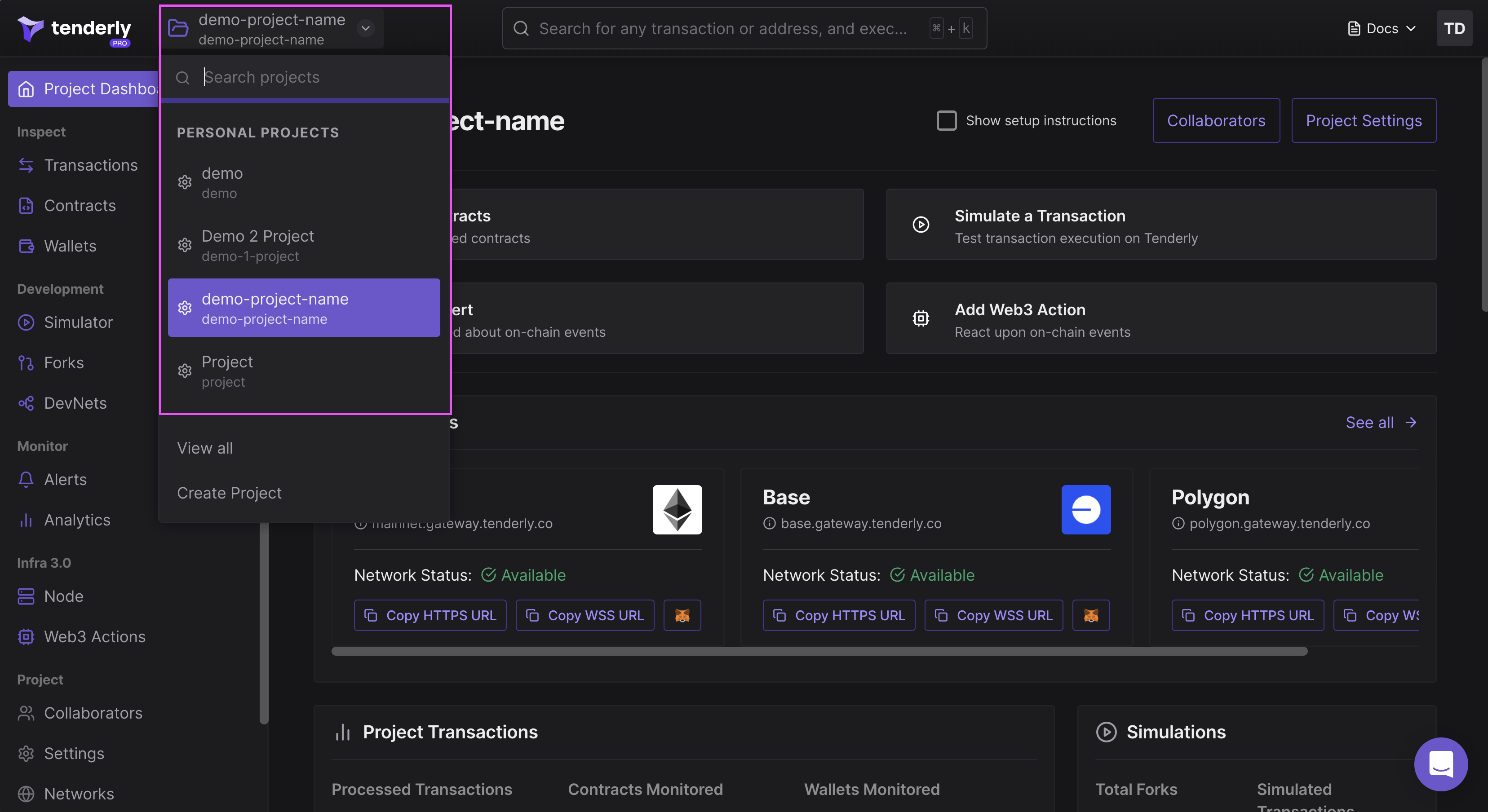Click Project Transactions heading
This screenshot has width=1488, height=812.
pyautogui.click(x=450, y=733)
